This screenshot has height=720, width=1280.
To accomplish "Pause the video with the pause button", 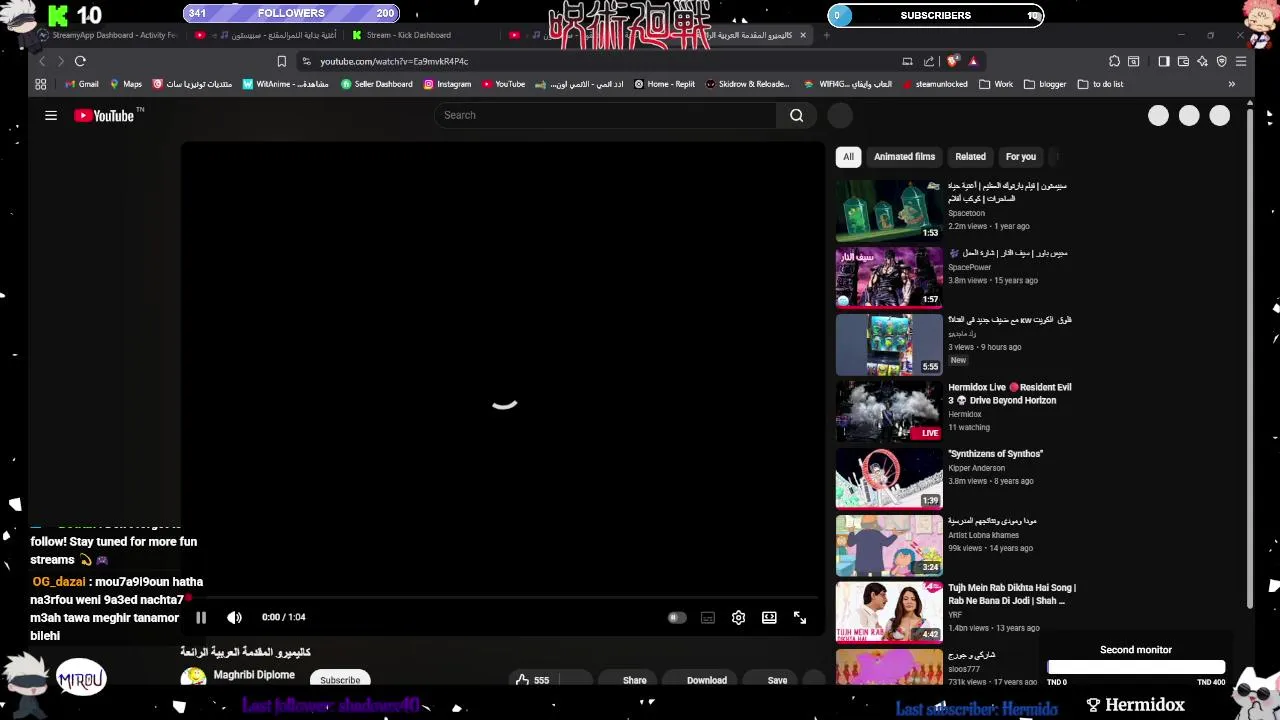I will coord(201,618).
